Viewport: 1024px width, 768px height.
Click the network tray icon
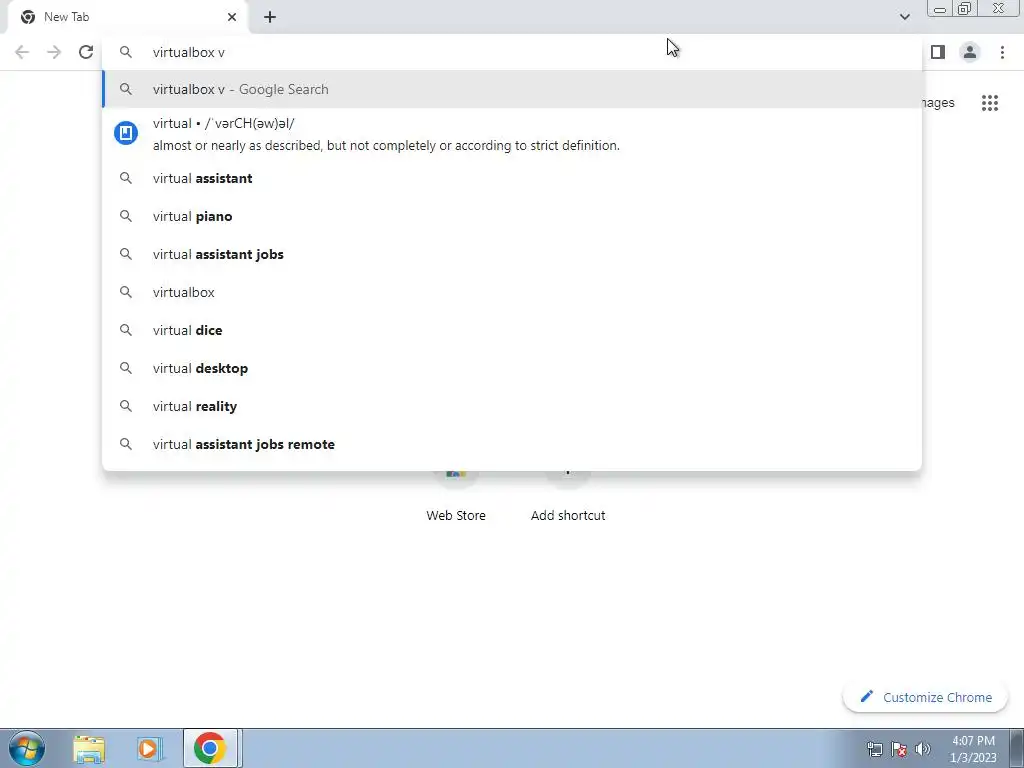point(874,749)
